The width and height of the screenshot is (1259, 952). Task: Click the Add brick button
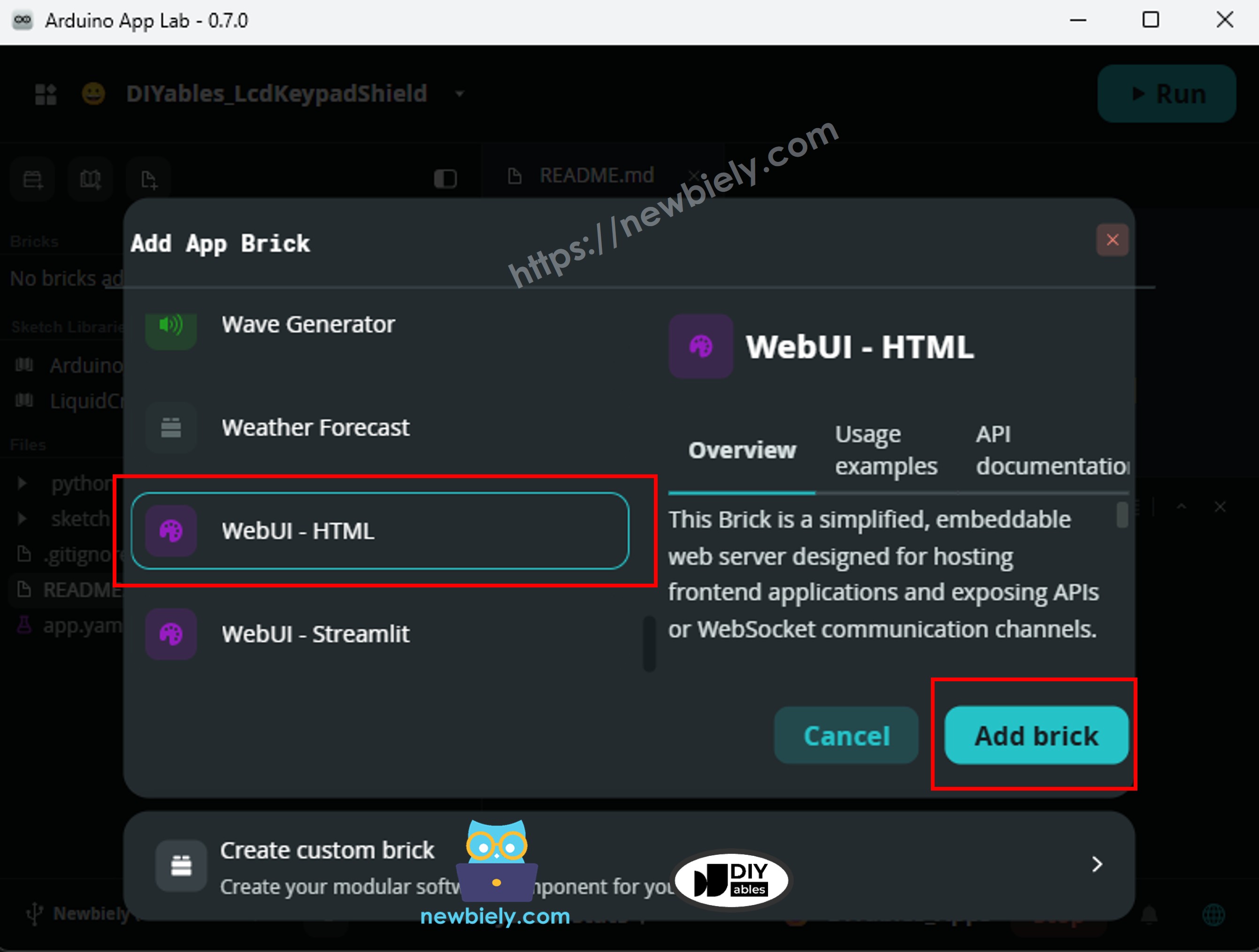1036,735
